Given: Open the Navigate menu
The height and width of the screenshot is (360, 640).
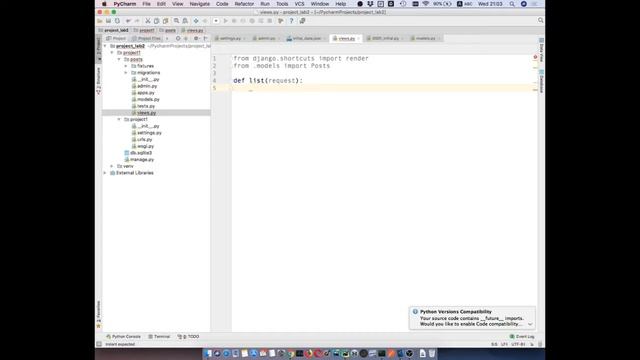Looking at the screenshot, I should tap(200, 4).
